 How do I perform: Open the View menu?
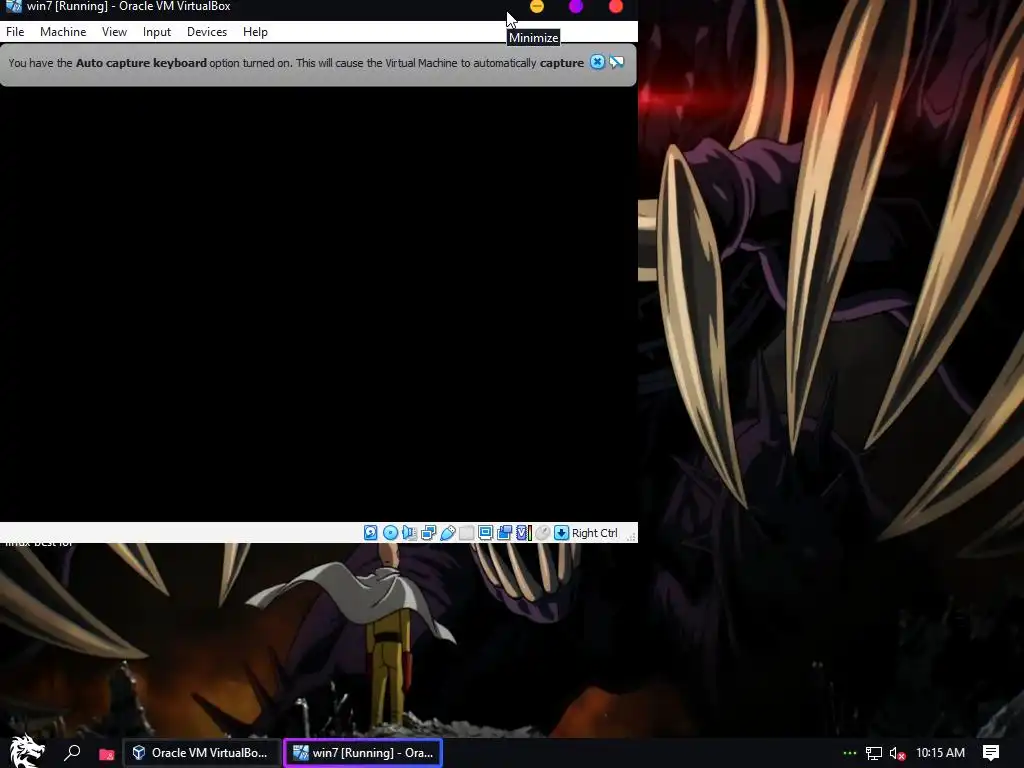114,32
